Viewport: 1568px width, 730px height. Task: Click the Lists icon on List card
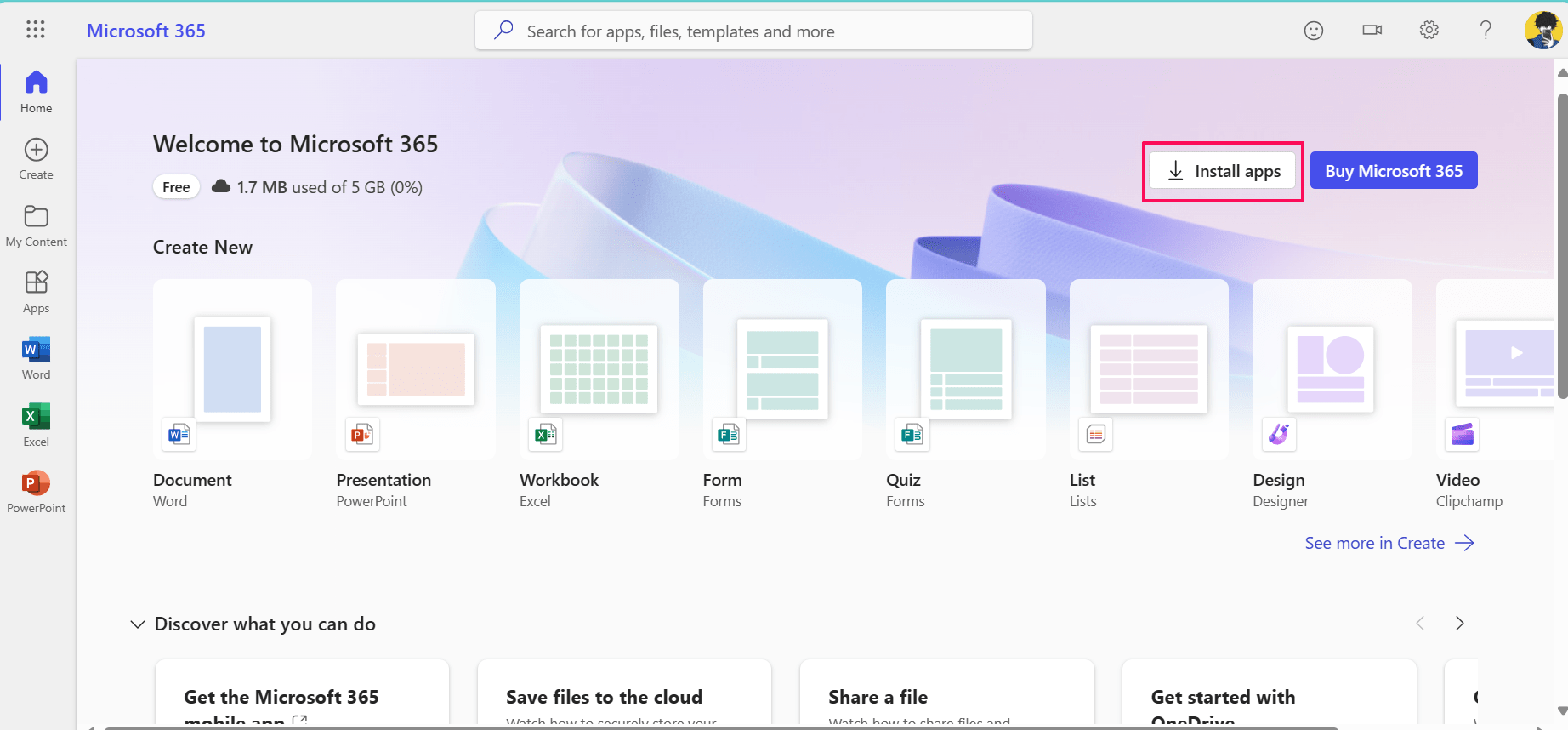(x=1095, y=435)
